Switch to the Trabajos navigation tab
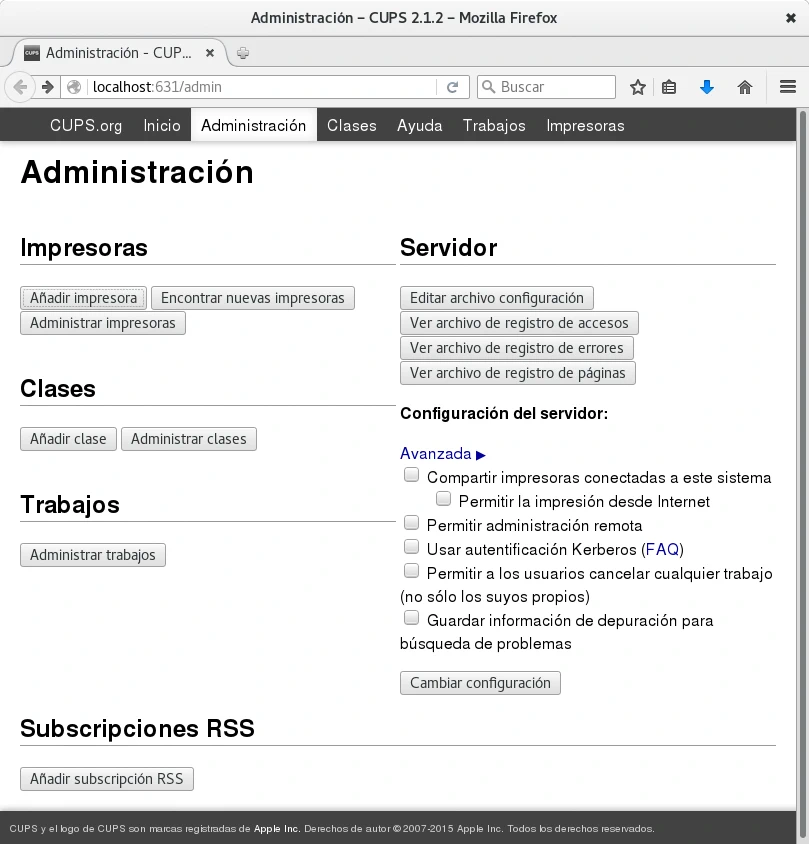The image size is (809, 844). click(494, 126)
